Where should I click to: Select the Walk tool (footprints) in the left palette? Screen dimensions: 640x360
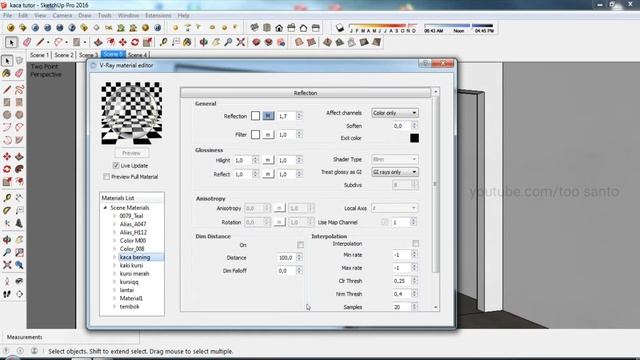tap(7, 294)
